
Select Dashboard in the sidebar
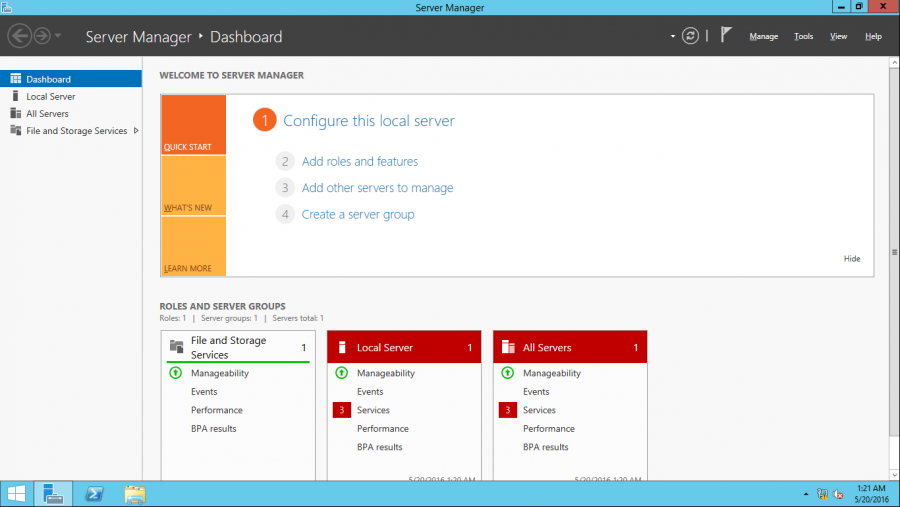[71, 79]
